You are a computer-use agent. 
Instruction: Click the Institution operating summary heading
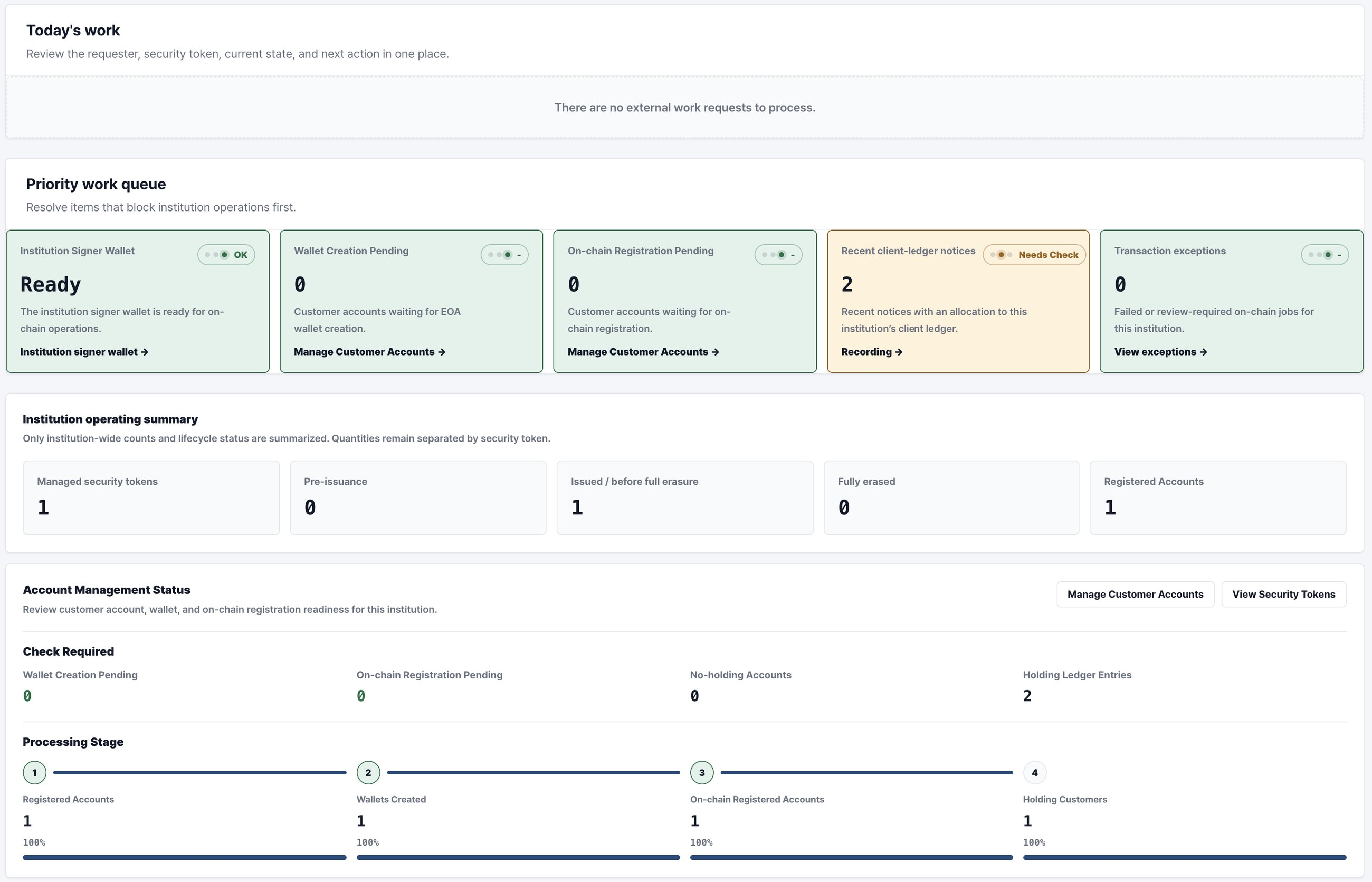(110, 419)
